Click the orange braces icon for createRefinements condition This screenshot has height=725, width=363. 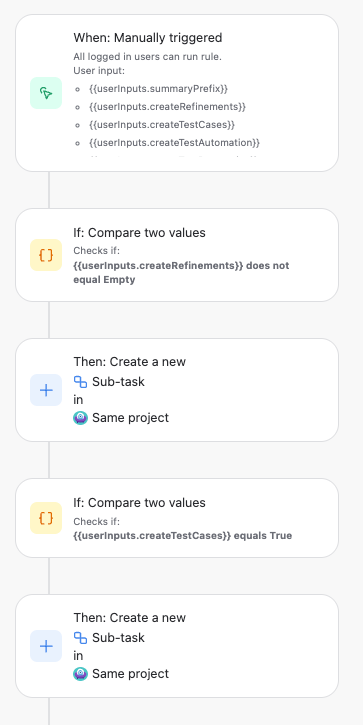[x=46, y=255]
